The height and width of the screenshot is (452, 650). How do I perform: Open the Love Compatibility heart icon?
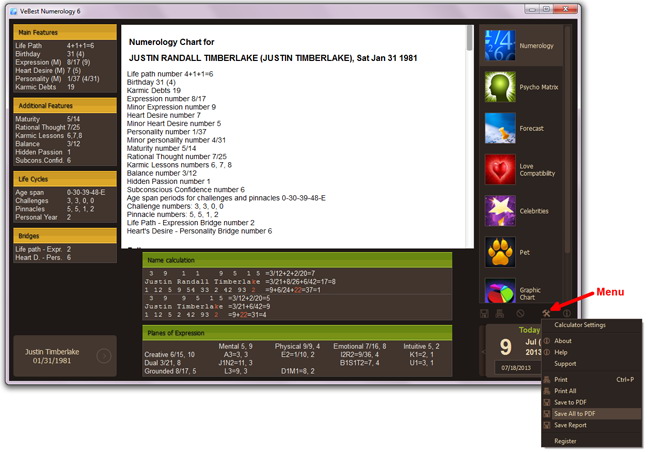pyautogui.click(x=500, y=169)
